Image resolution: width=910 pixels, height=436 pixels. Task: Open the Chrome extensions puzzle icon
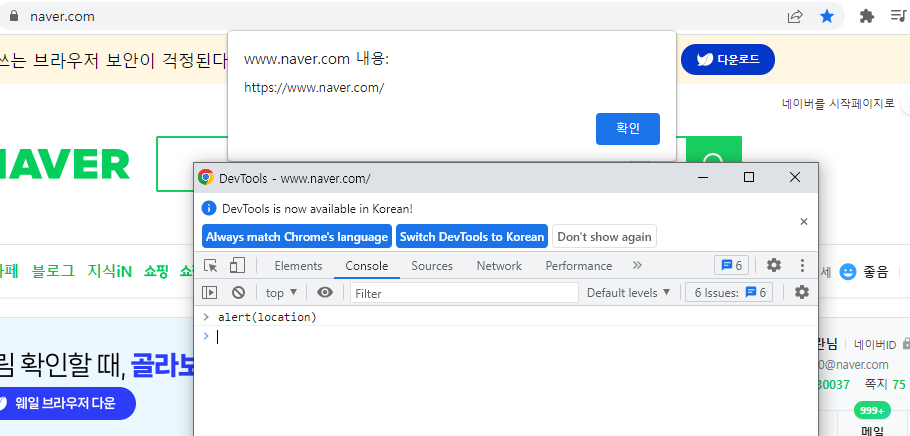coord(866,16)
